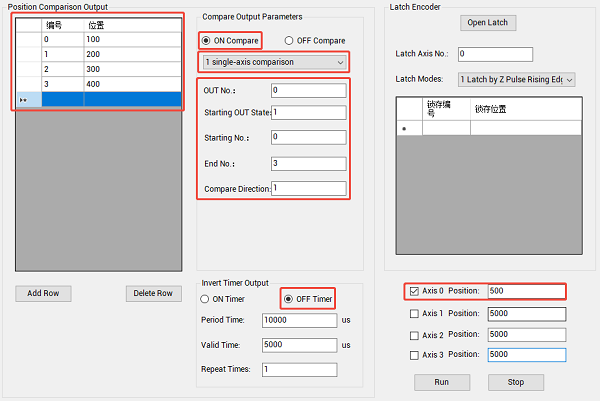Click the Add Row button
This screenshot has height=401, width=600.
[44, 293]
